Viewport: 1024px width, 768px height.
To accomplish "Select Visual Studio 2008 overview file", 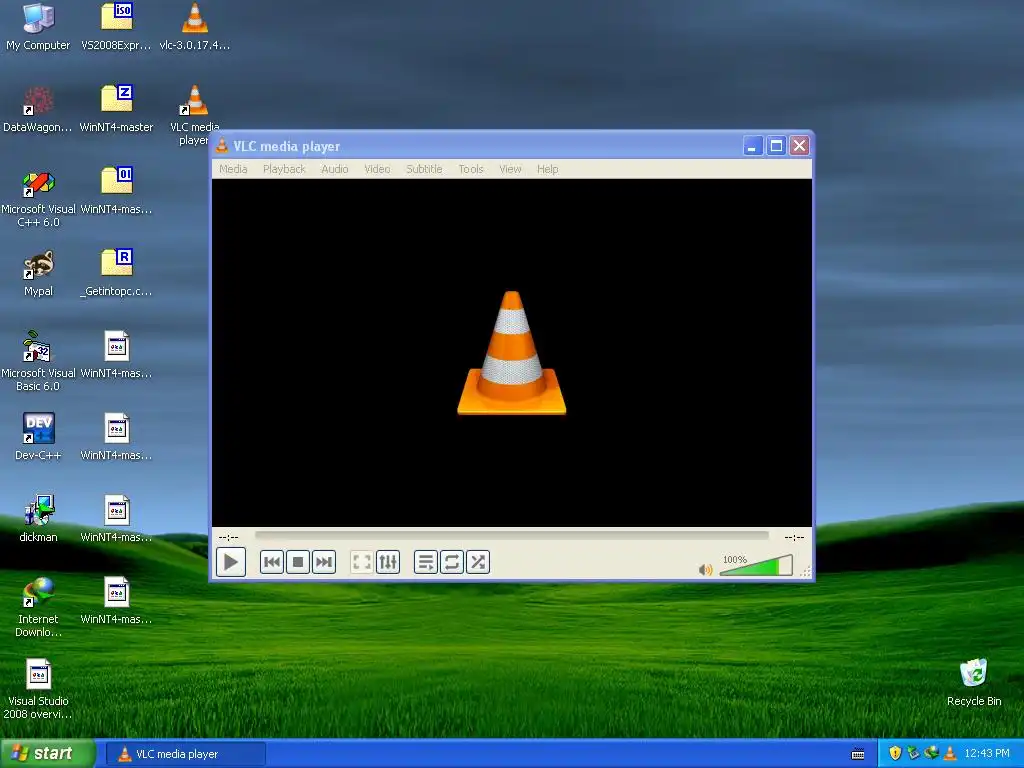I will click(x=38, y=690).
